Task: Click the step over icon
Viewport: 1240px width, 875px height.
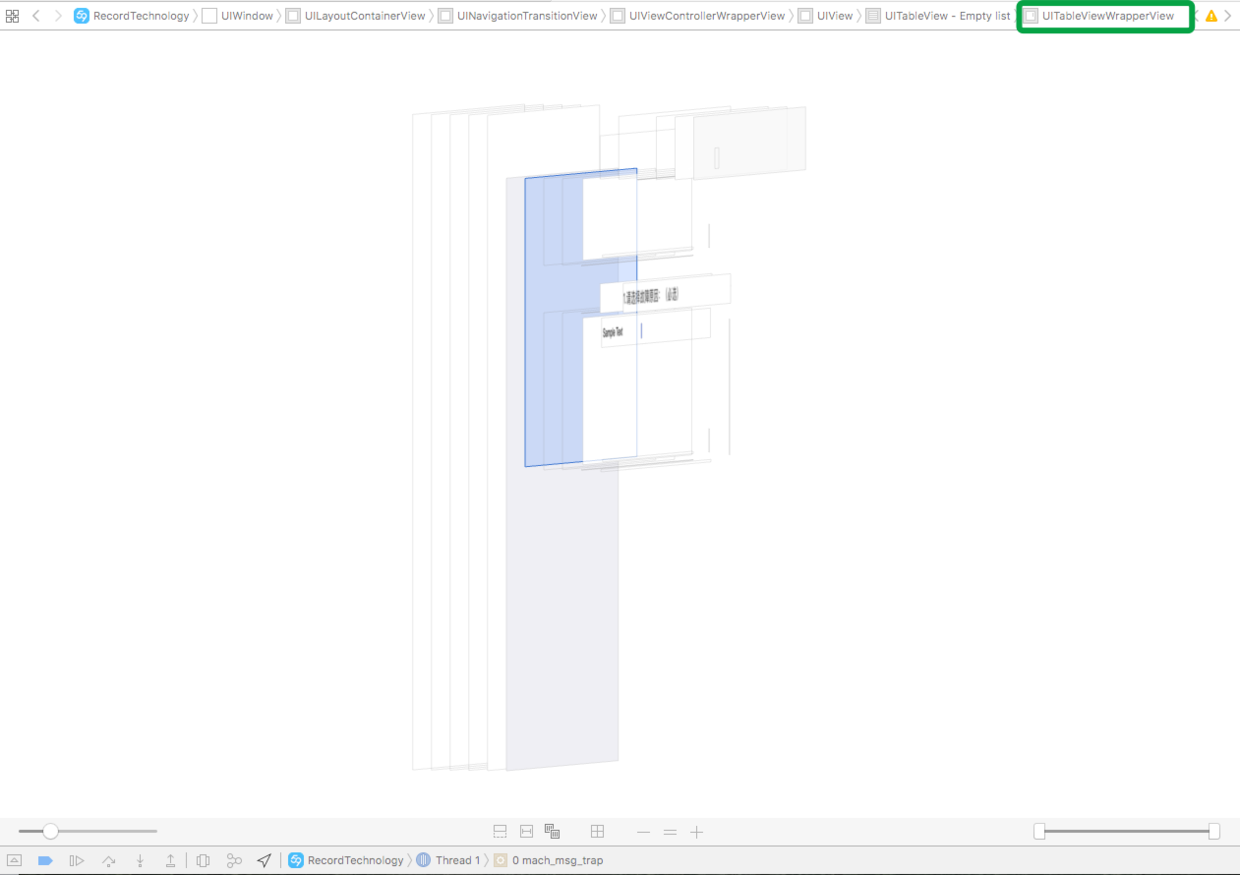Action: [x=109, y=860]
